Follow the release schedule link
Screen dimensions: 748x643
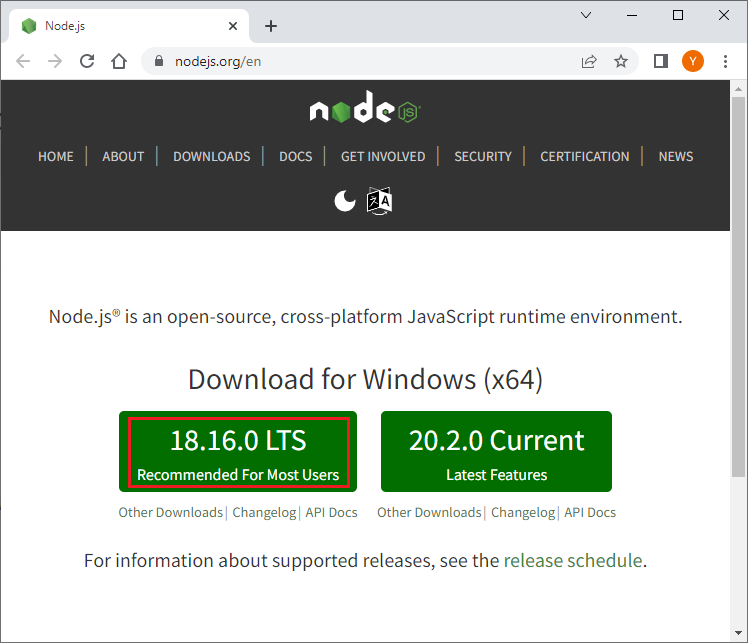point(573,560)
